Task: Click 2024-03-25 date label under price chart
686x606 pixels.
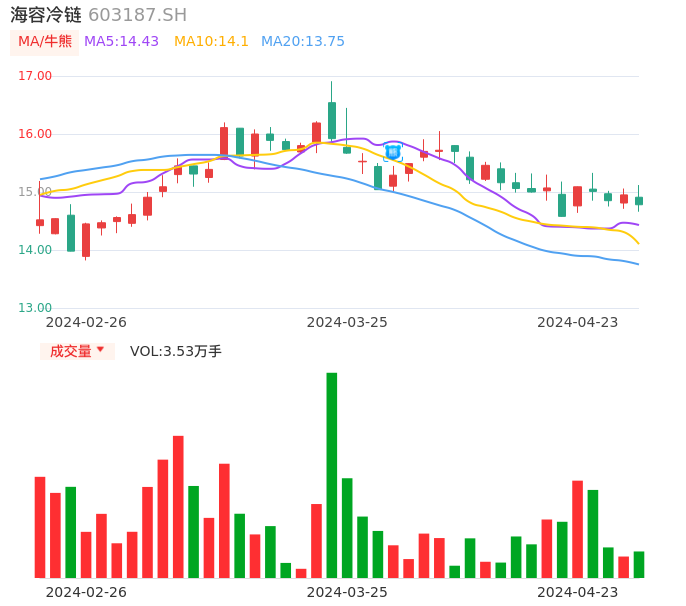Action: pos(347,322)
